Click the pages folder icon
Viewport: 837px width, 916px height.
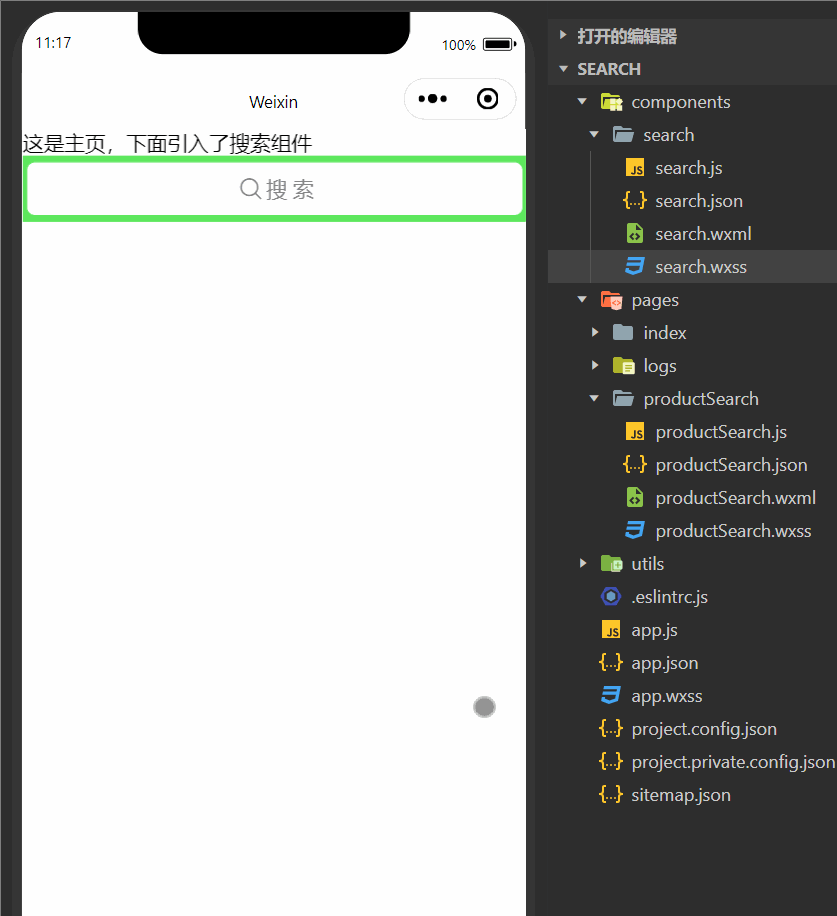(612, 300)
